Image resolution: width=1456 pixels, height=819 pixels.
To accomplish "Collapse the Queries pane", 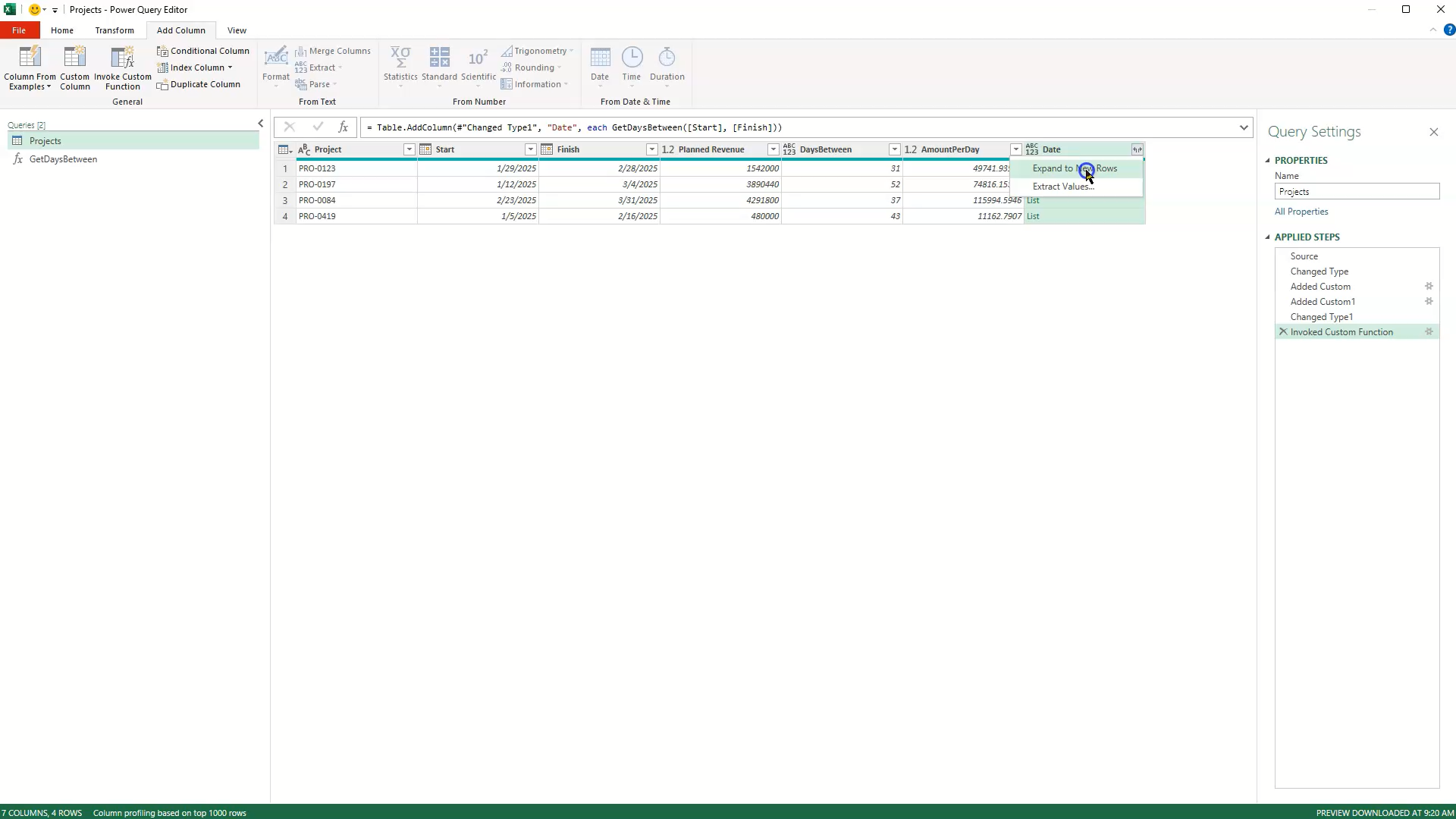I will pyautogui.click(x=260, y=123).
